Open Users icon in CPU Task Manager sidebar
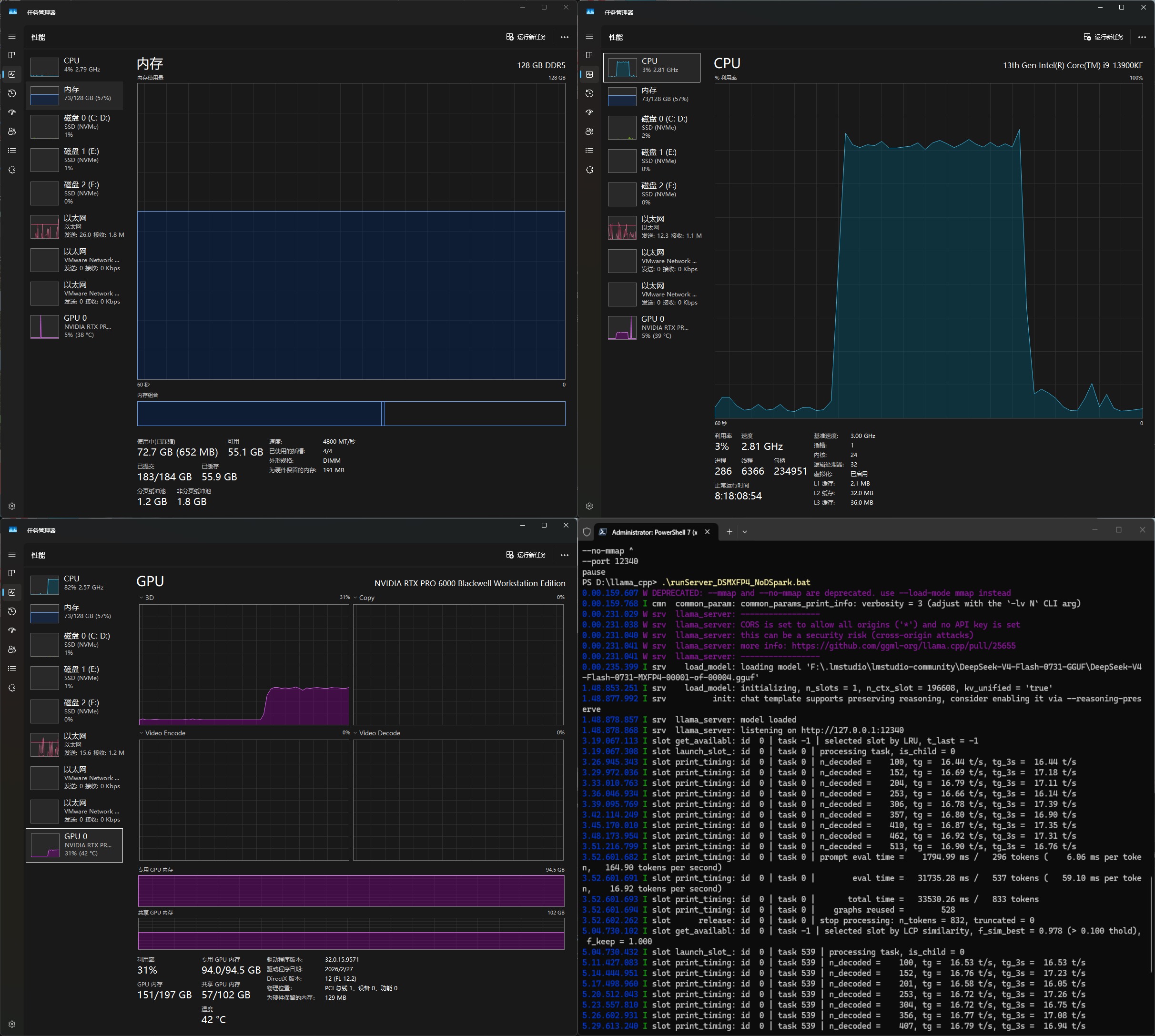Screen dimensions: 1155x1036 (x=589, y=132)
